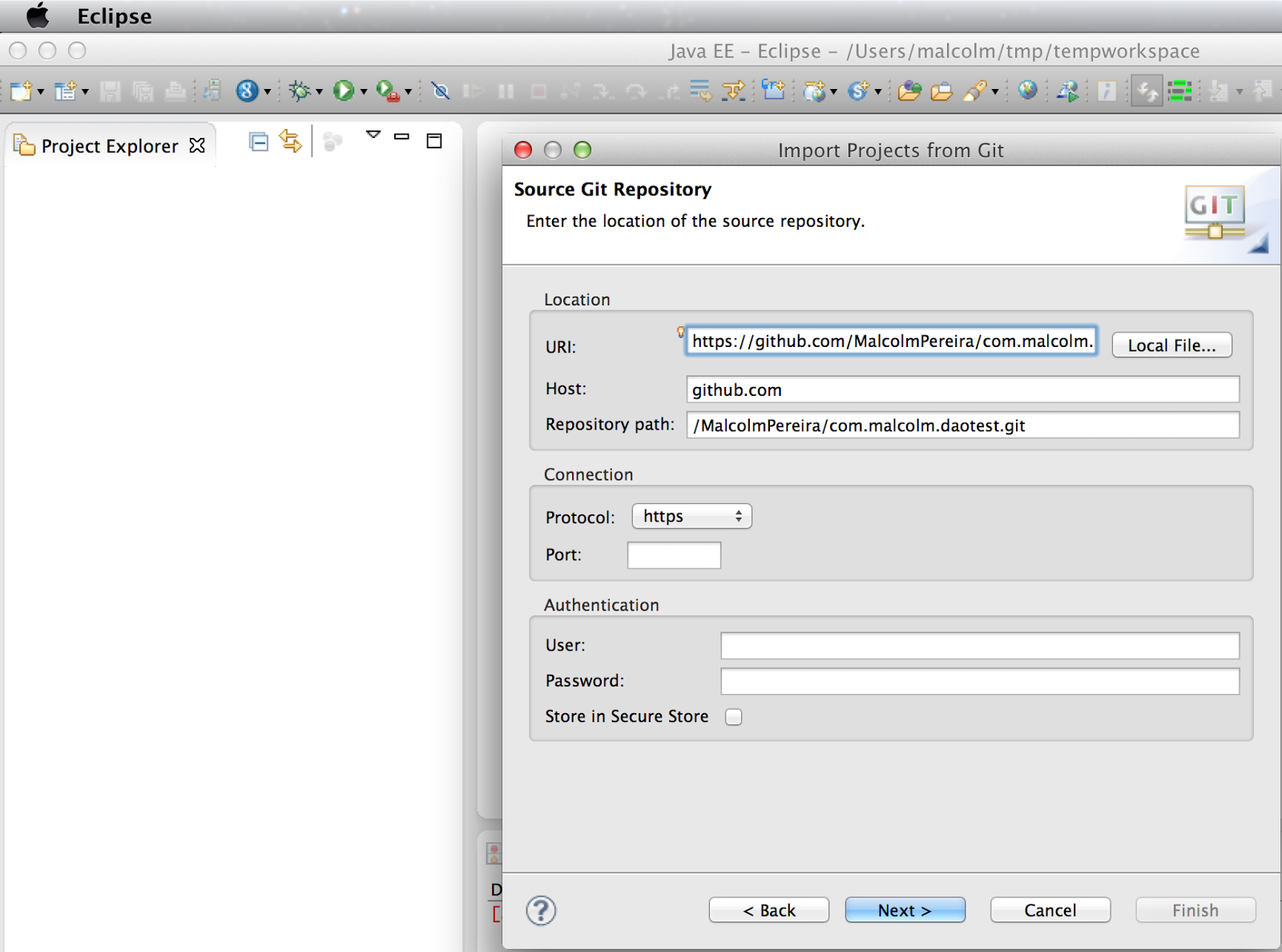Image resolution: width=1282 pixels, height=952 pixels.
Task: Click the New wizard toolbar icon
Action: [x=21, y=91]
